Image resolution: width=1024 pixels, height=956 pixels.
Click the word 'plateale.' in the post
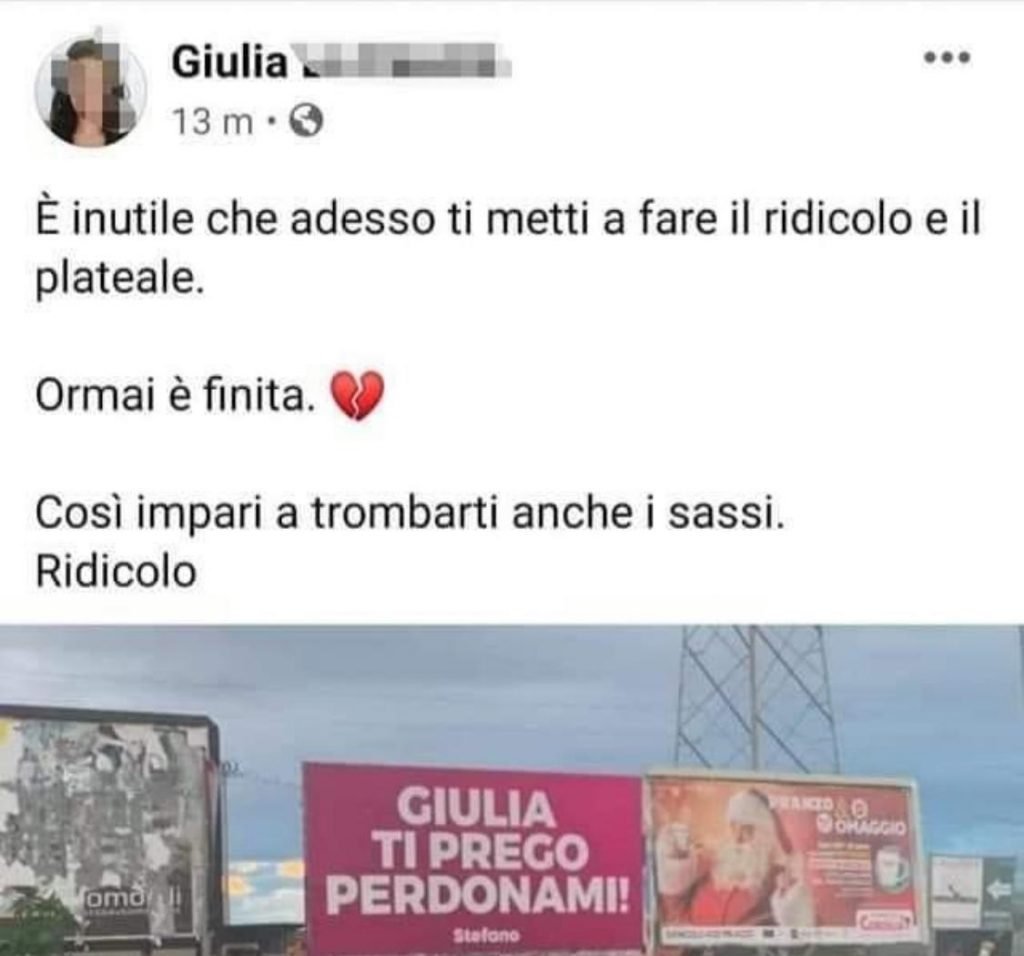(120, 279)
